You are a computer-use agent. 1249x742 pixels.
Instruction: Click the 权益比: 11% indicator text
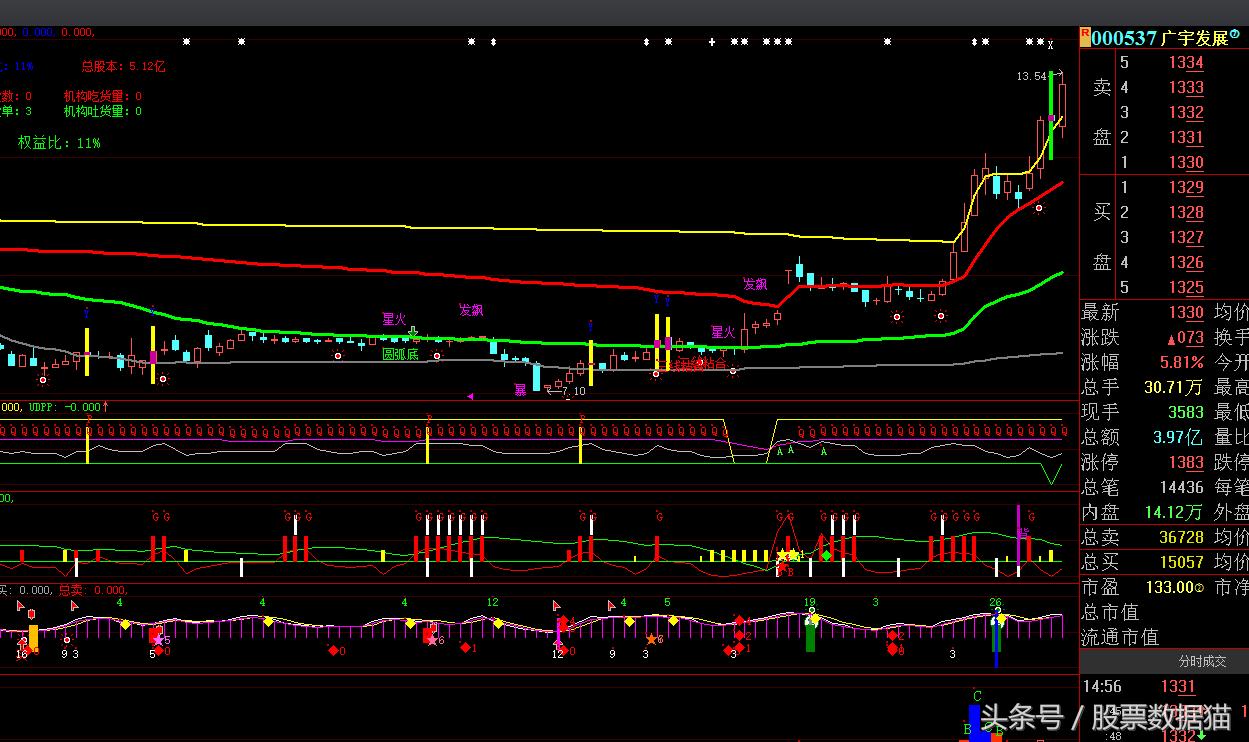click(x=59, y=143)
